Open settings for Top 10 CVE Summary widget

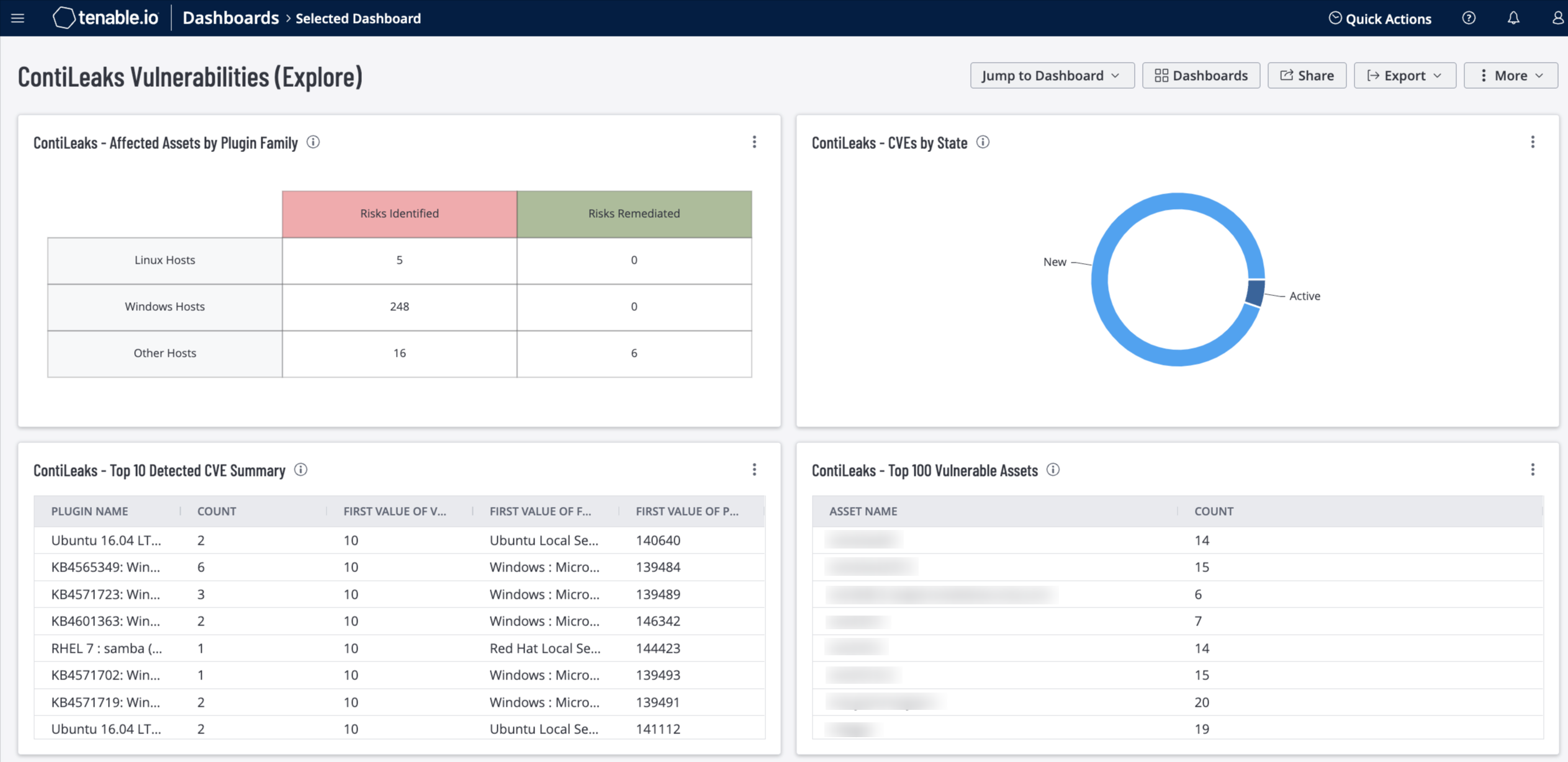pyautogui.click(x=754, y=468)
